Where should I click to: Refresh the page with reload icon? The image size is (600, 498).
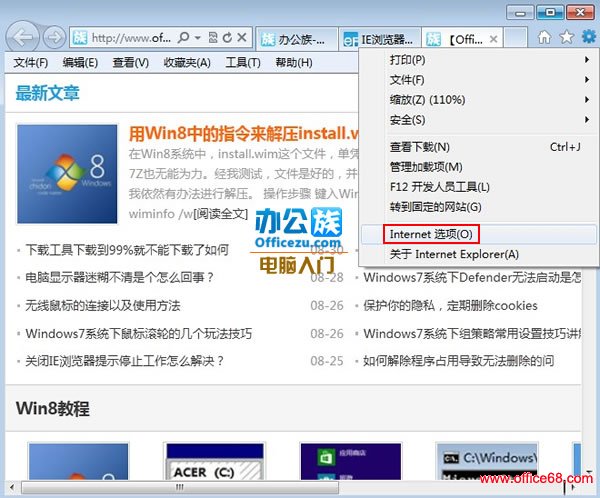227,38
